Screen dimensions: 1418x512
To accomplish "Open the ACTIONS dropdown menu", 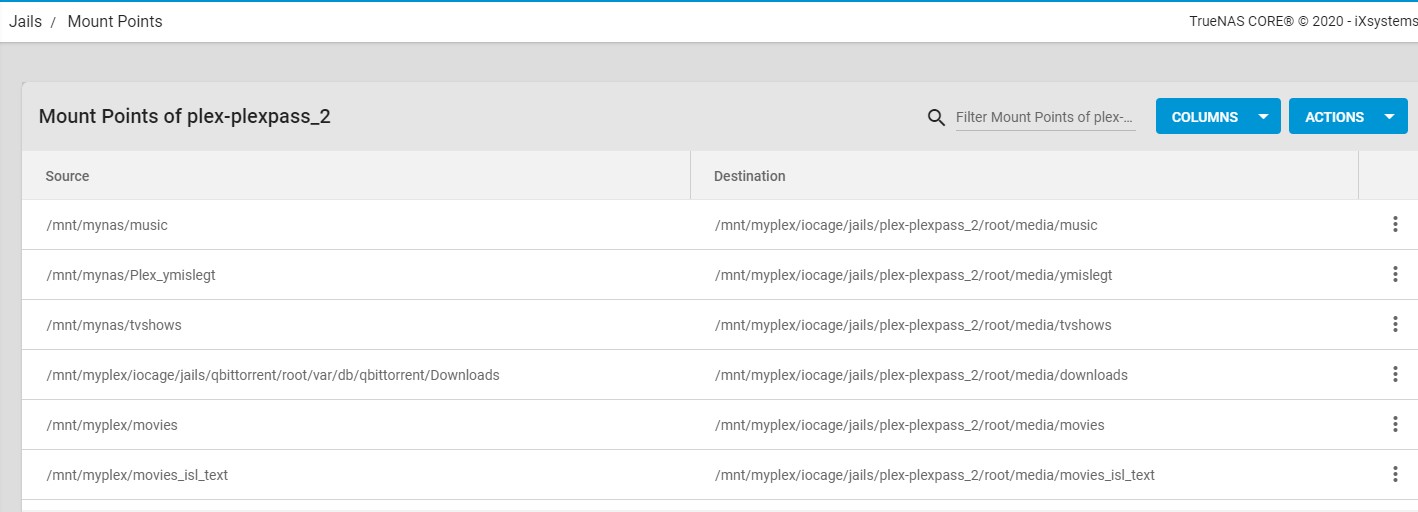I will point(1334,117).
